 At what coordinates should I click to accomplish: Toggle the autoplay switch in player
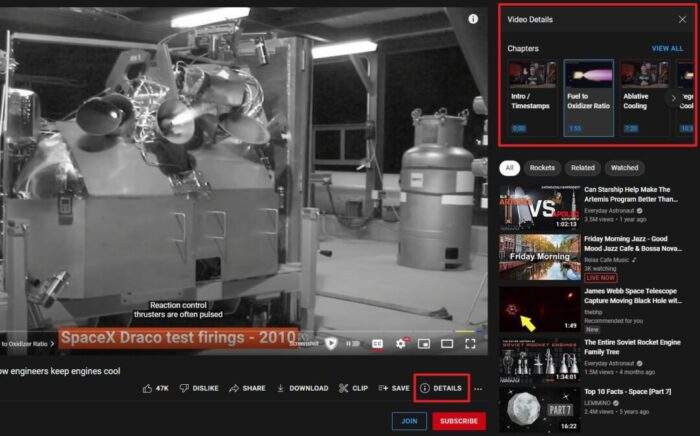(353, 344)
